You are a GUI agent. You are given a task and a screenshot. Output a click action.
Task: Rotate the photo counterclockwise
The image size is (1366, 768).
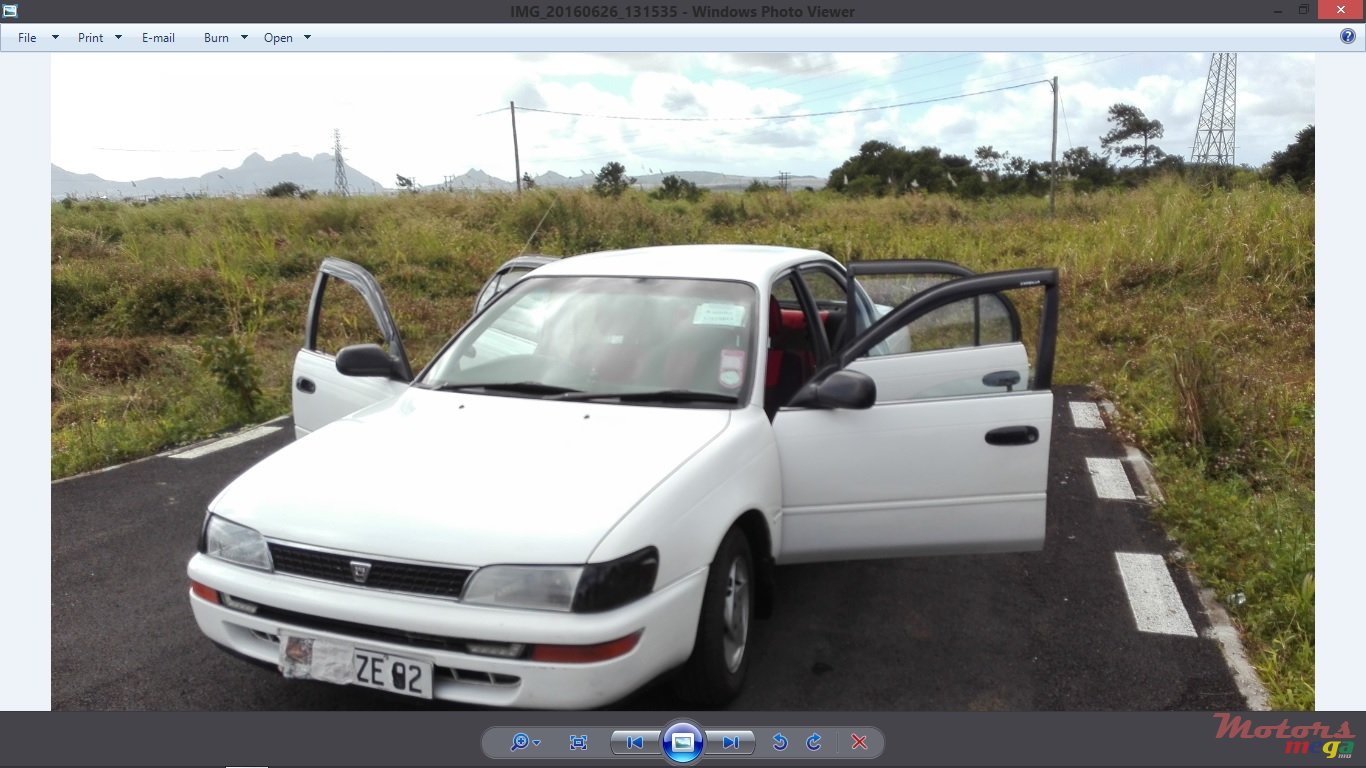(781, 742)
